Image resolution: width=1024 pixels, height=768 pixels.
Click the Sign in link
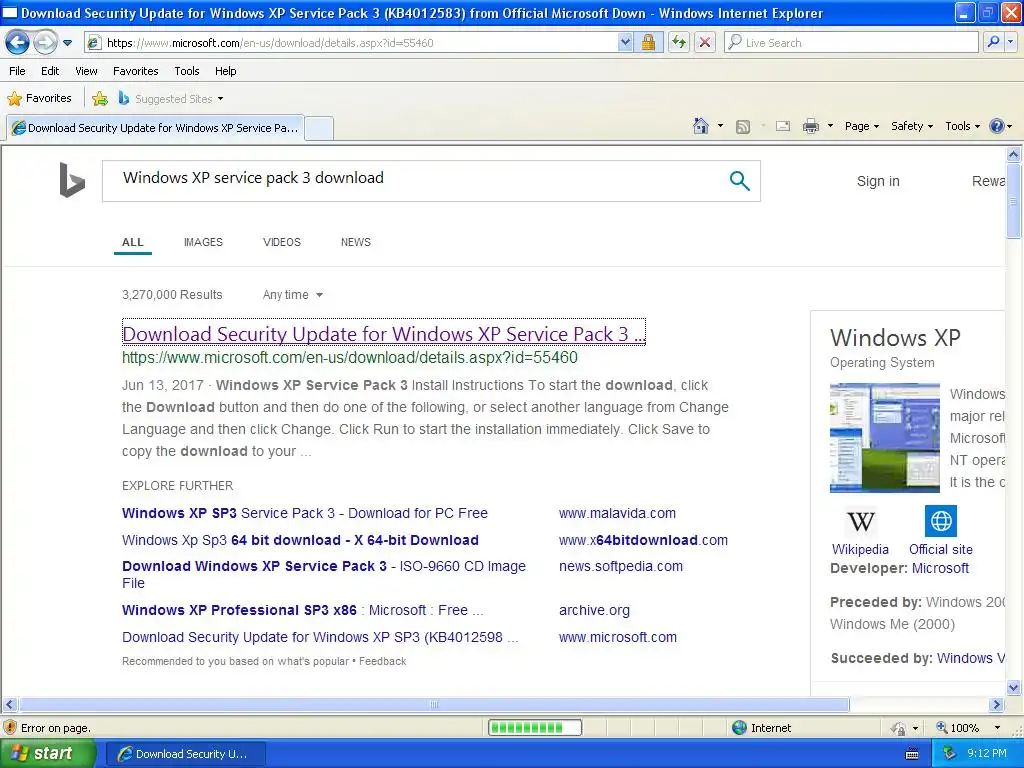[x=878, y=182]
